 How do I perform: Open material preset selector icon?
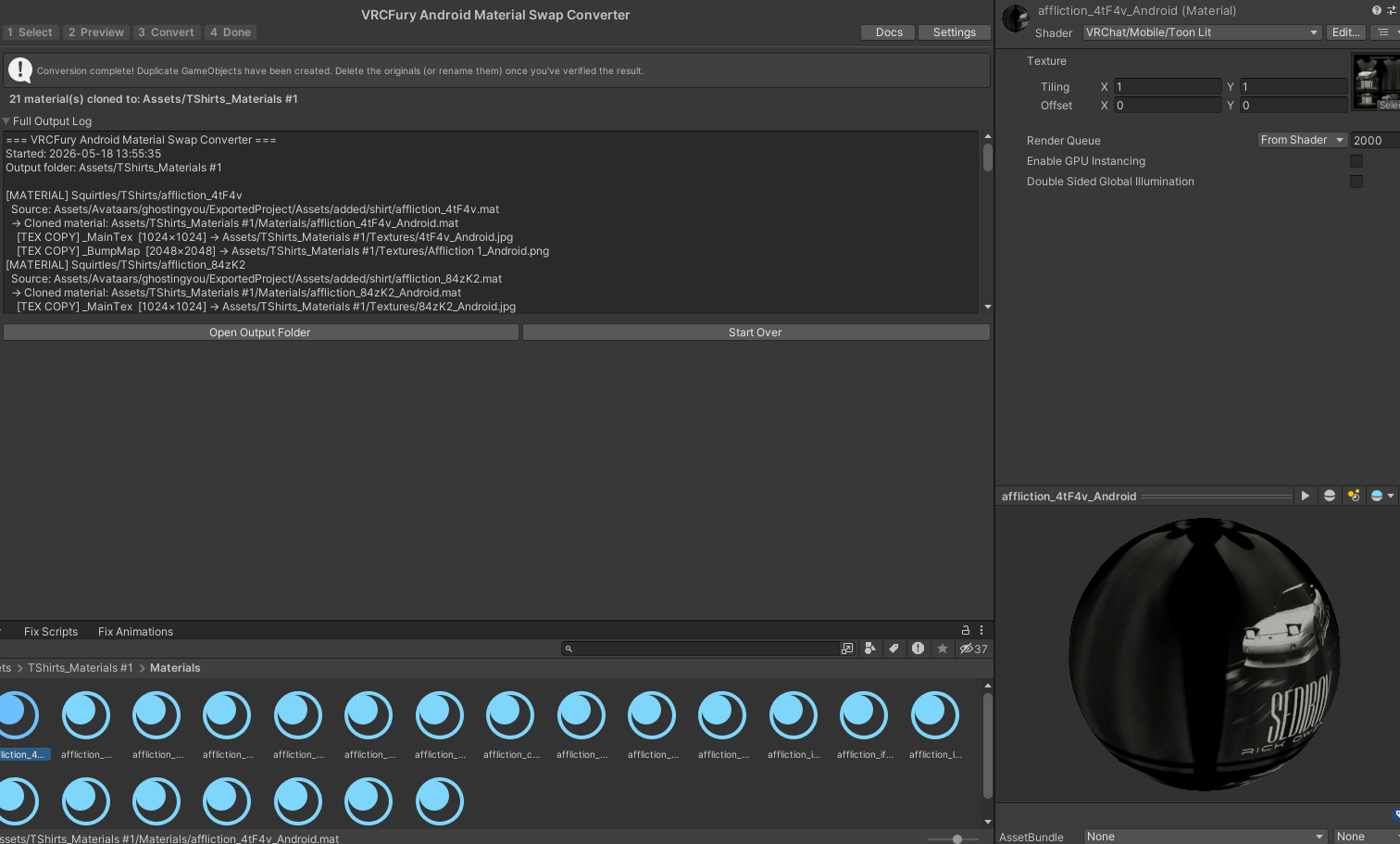1391,10
